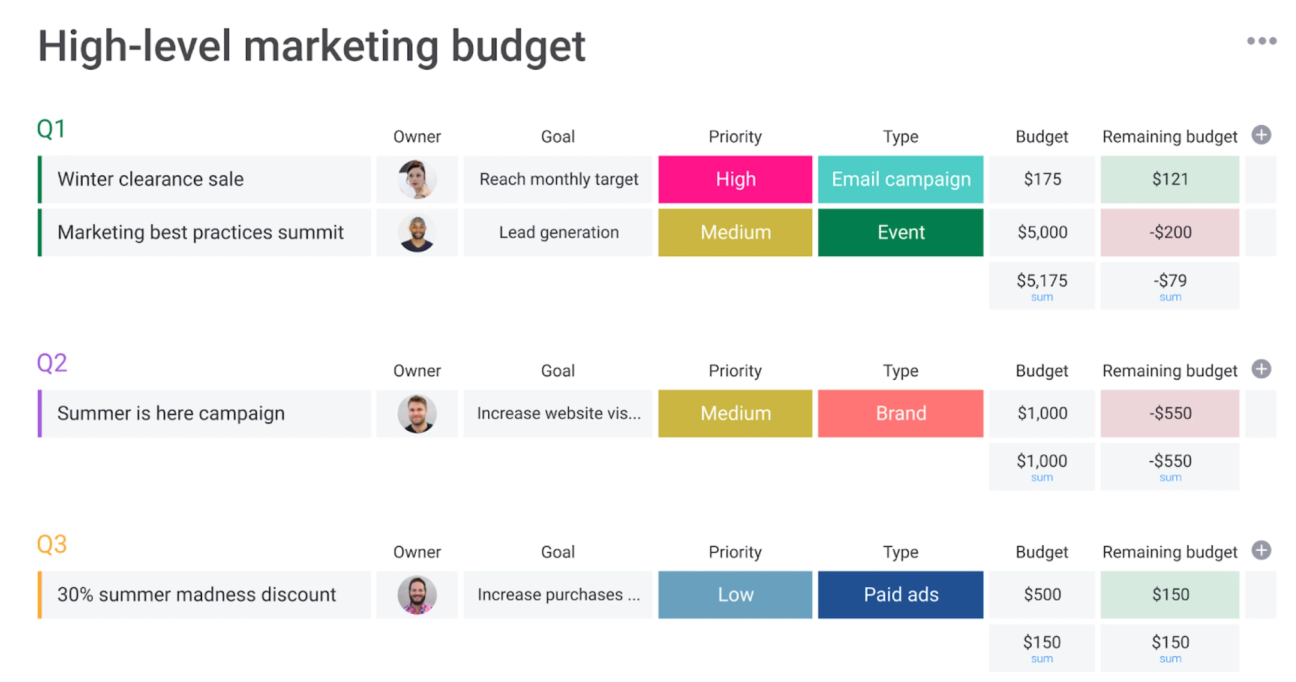Open the Paid ads type selector
Image resolution: width=1296 pixels, height=682 pixels.
pos(900,594)
